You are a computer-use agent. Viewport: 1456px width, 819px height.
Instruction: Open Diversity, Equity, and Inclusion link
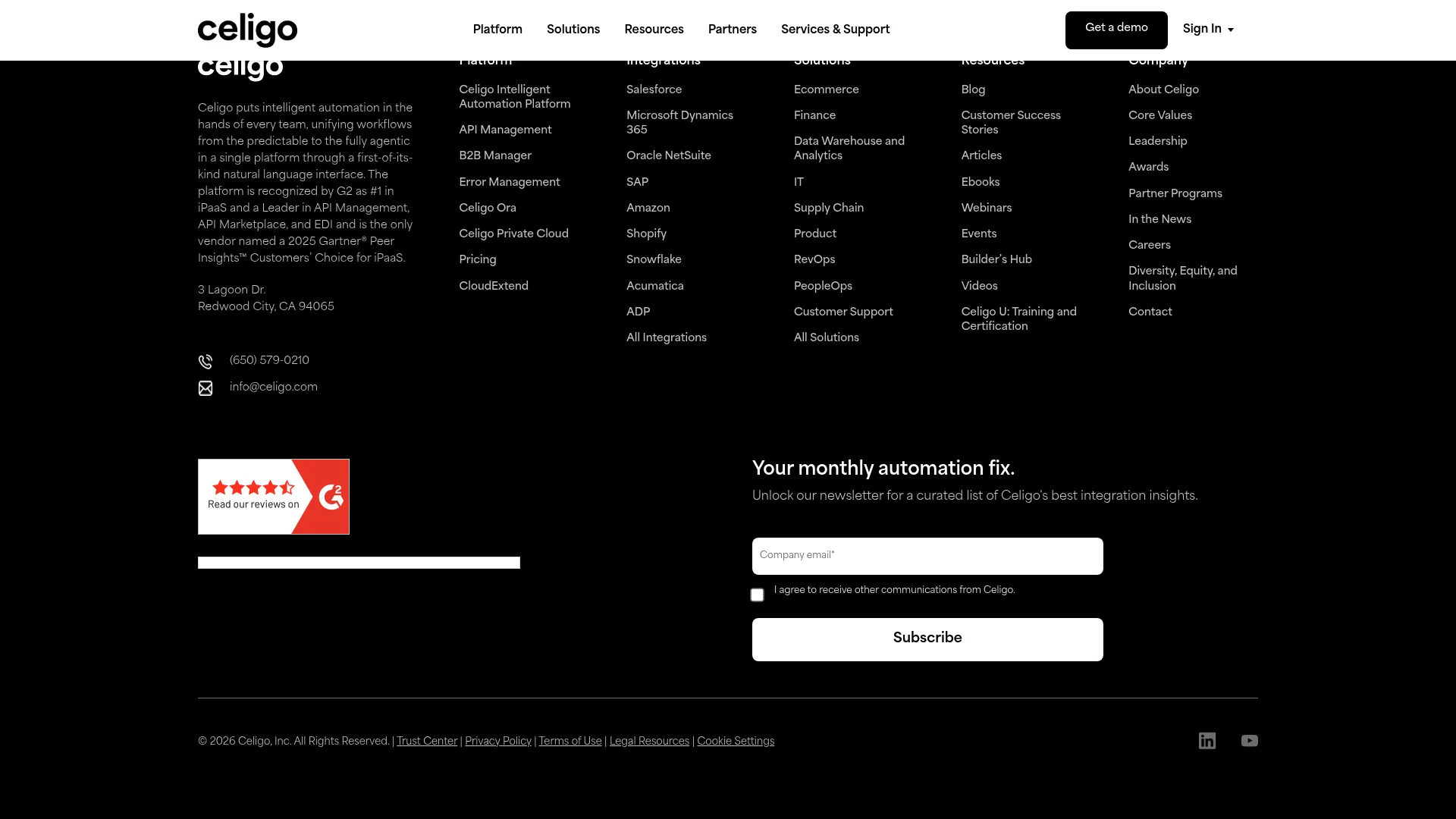pos(1183,279)
